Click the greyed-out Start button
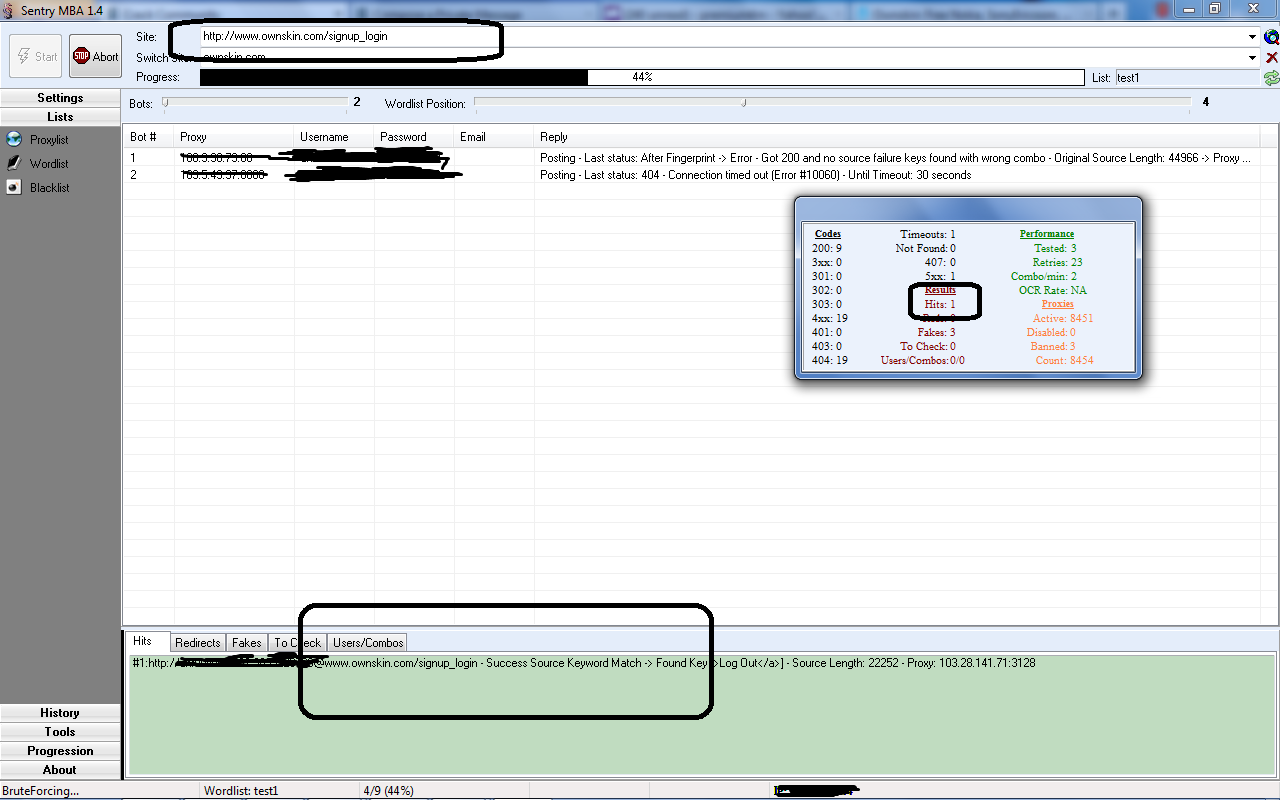Screen dimensions: 1280x800 pyautogui.click(x=36, y=56)
